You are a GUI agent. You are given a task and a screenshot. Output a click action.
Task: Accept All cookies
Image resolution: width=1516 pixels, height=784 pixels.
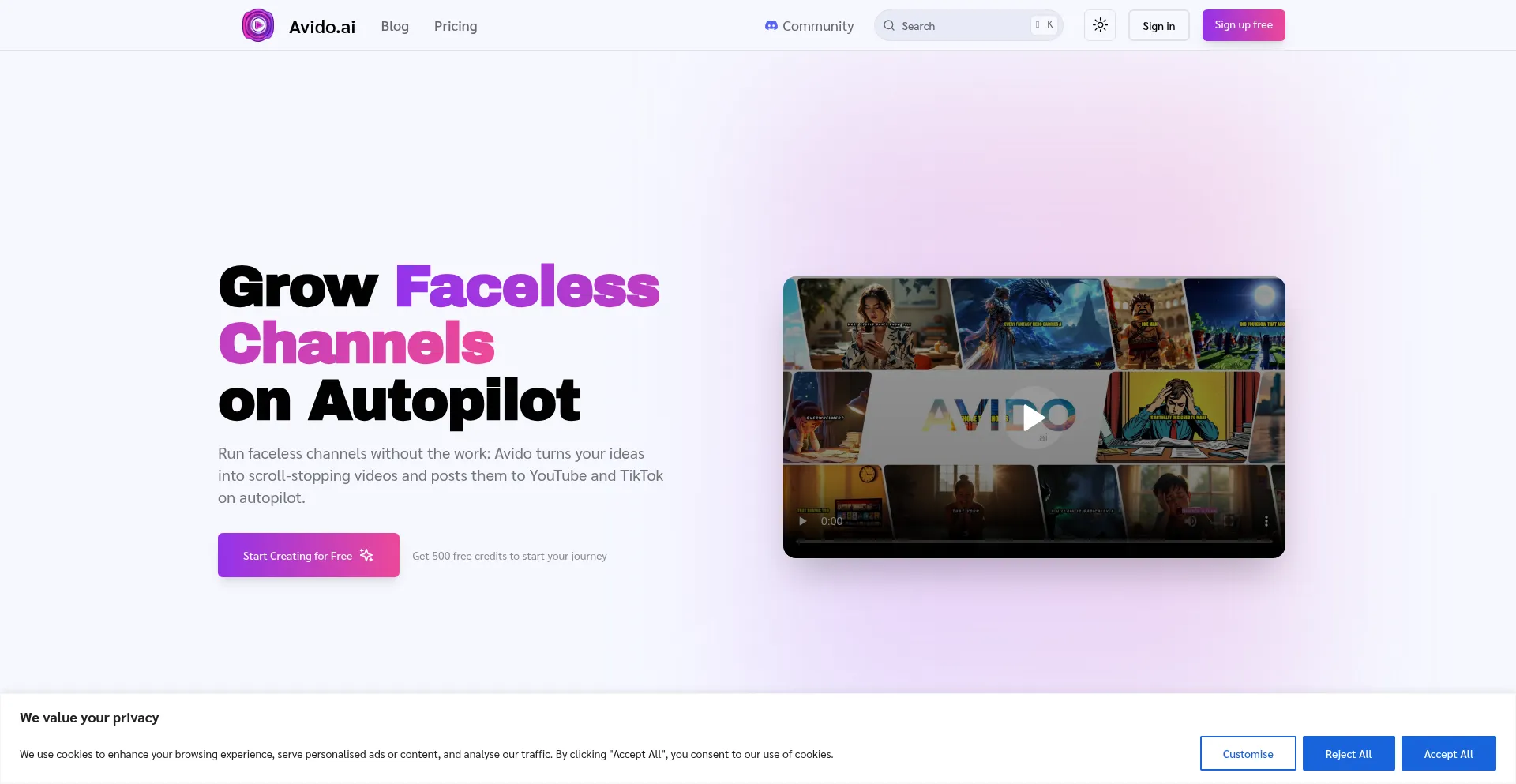pyautogui.click(x=1448, y=753)
